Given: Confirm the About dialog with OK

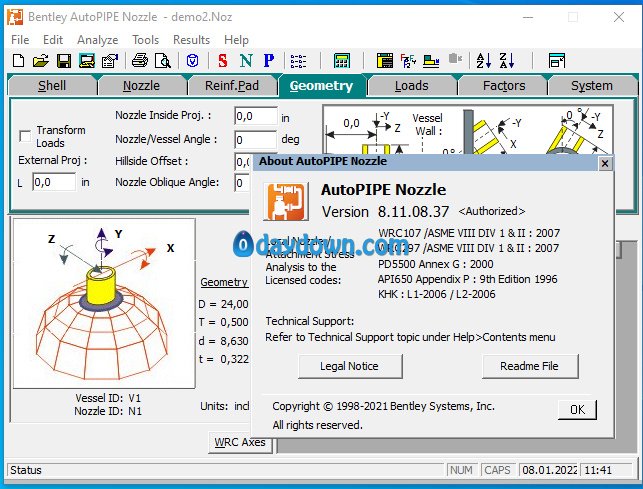Looking at the screenshot, I should click(x=577, y=409).
